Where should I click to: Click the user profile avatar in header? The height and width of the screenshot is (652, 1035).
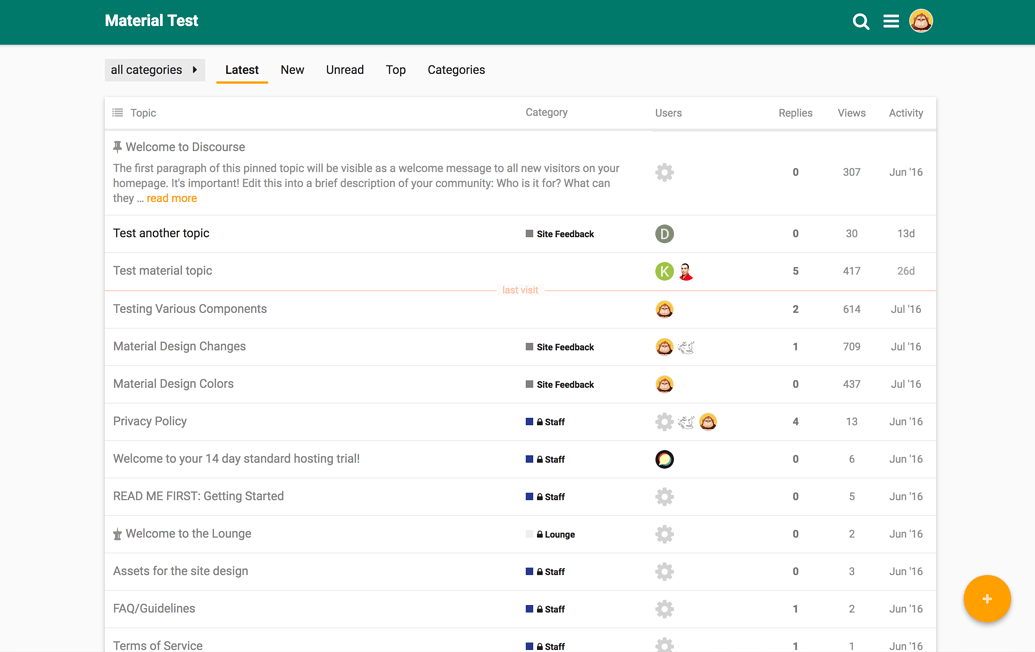(x=921, y=21)
